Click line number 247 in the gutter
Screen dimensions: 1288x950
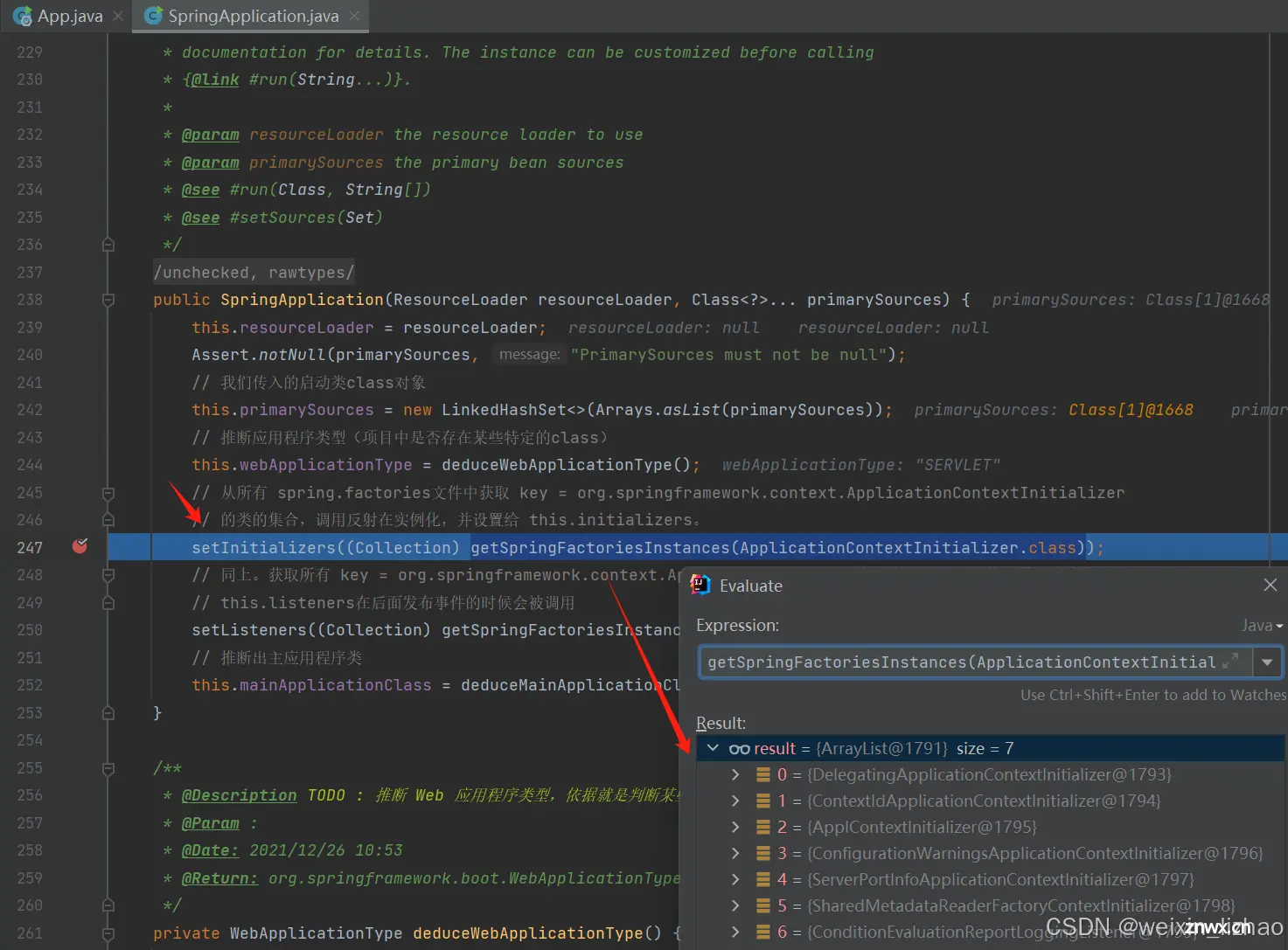(x=30, y=547)
